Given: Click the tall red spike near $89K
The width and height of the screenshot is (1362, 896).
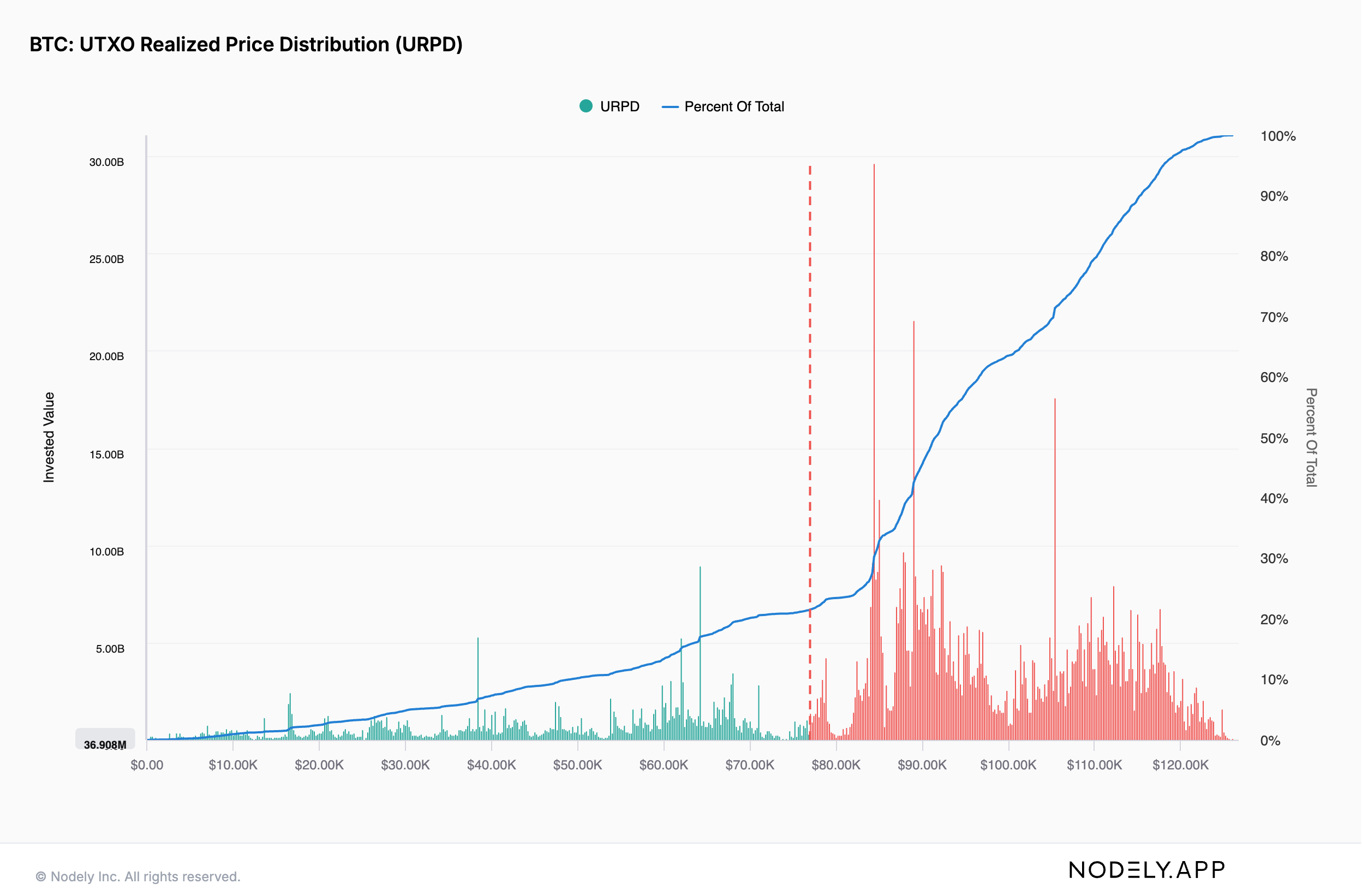Looking at the screenshot, I should tap(913, 401).
